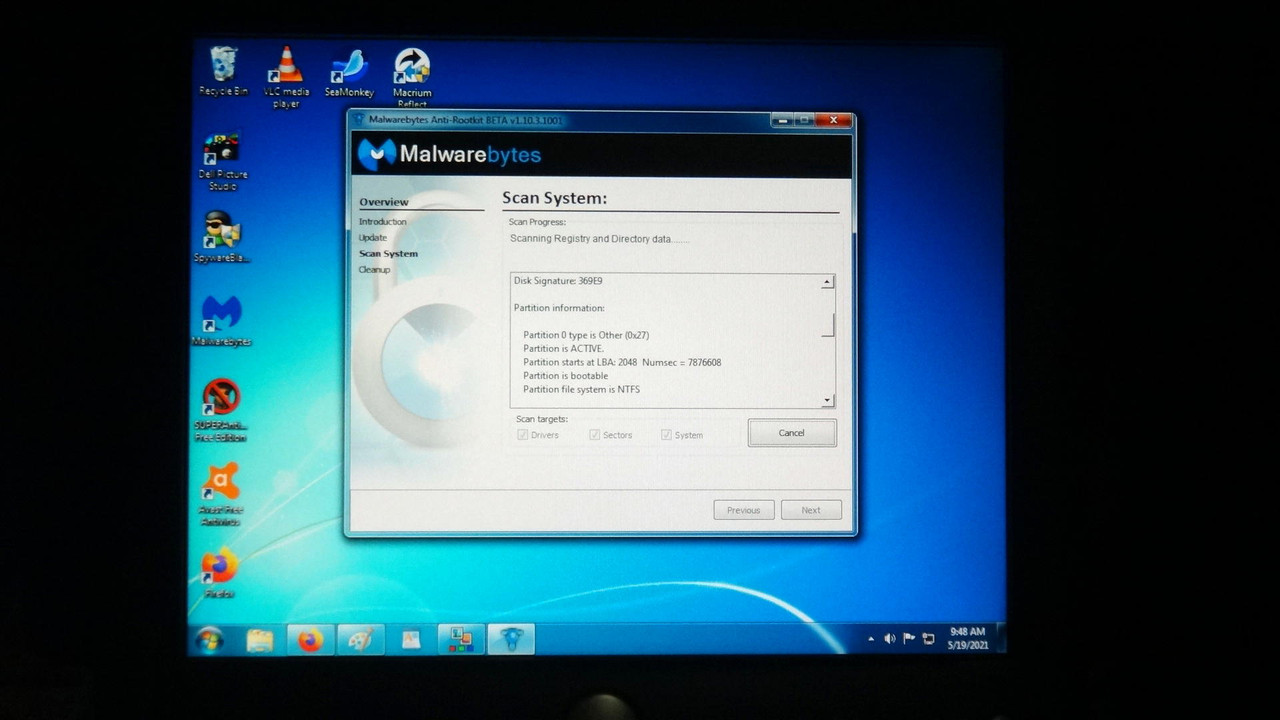
Task: Click the Windows Start button
Action: coord(209,640)
